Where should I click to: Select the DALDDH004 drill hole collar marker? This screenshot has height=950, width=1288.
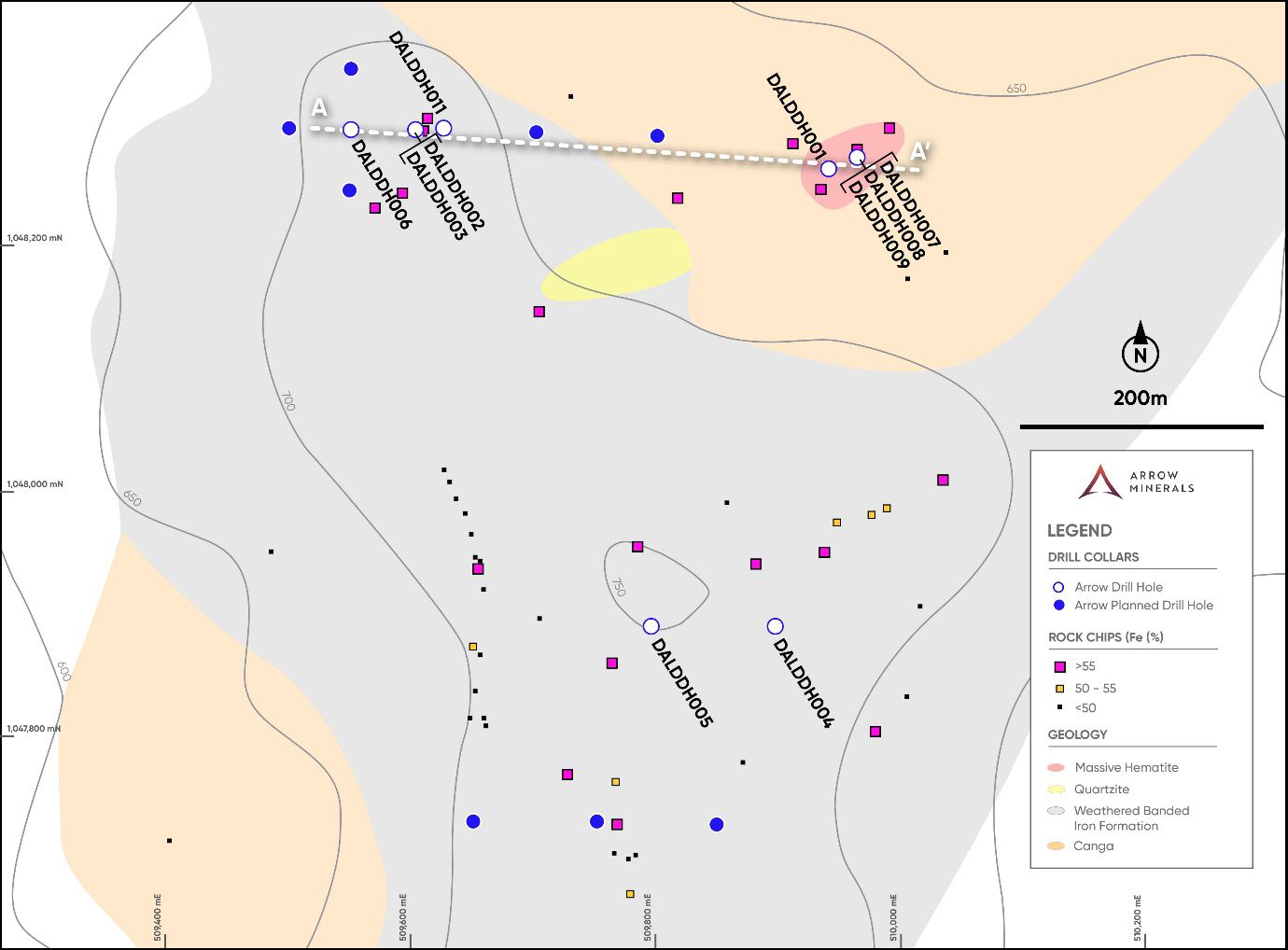click(775, 626)
